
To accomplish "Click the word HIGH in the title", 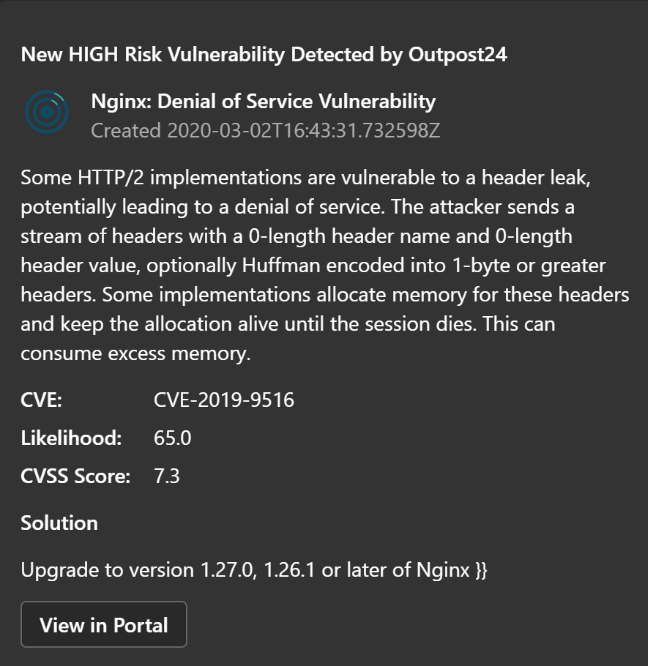I will pyautogui.click(x=90, y=54).
